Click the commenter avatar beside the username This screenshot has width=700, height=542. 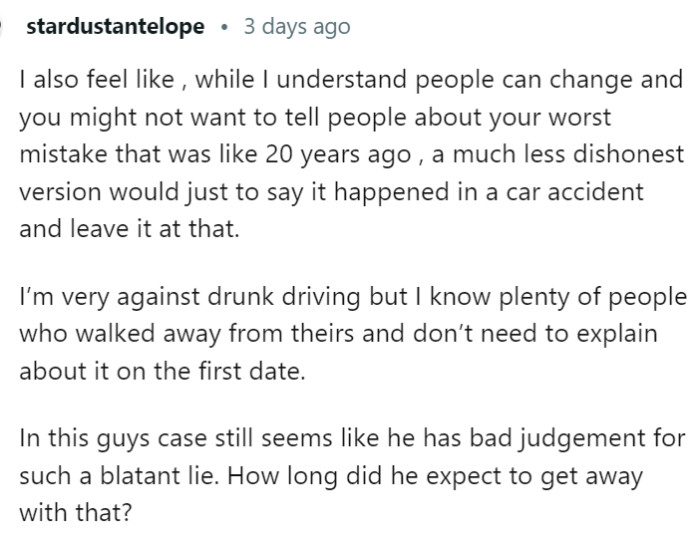click(x=5, y=27)
